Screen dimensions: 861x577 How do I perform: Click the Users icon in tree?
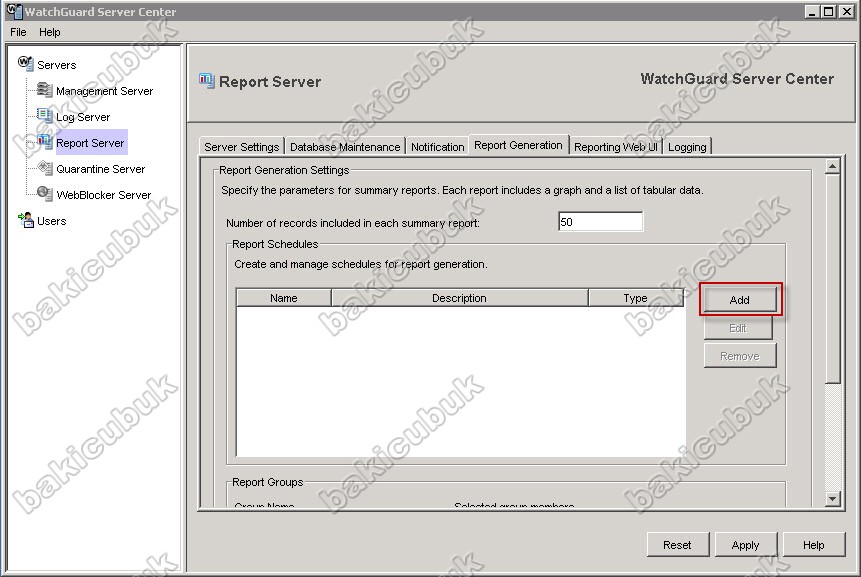coord(26,220)
